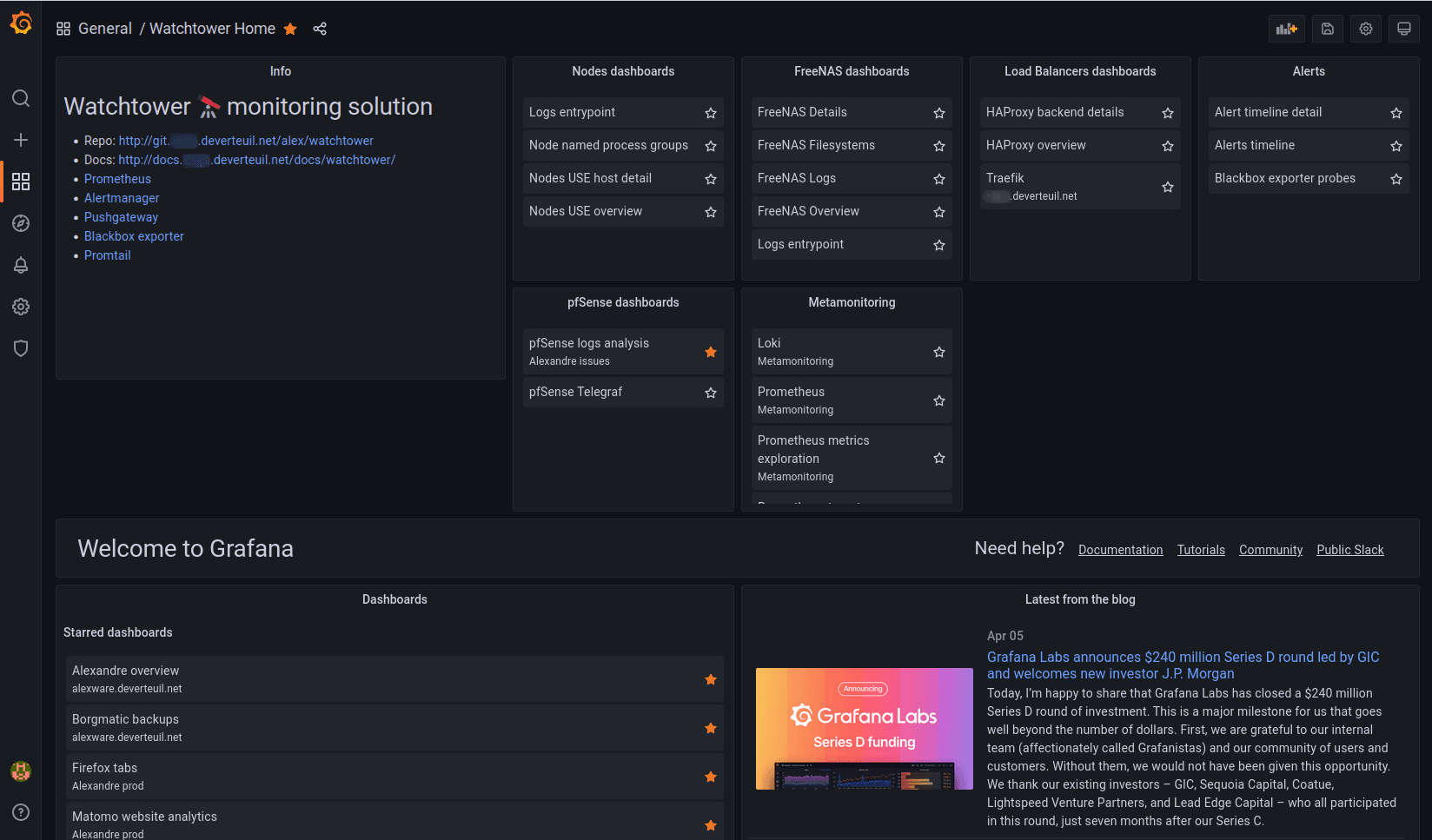Unstar the Watchtower Home dashboard
The width and height of the screenshot is (1432, 840).
(x=289, y=29)
